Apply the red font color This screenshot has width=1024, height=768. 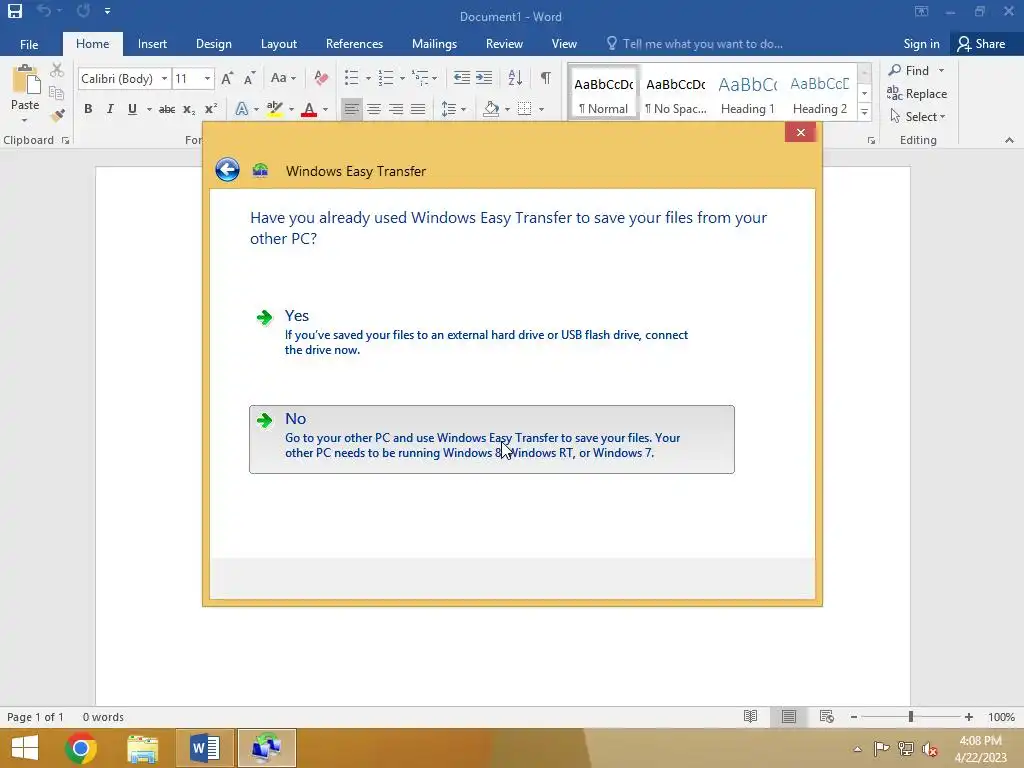click(309, 109)
